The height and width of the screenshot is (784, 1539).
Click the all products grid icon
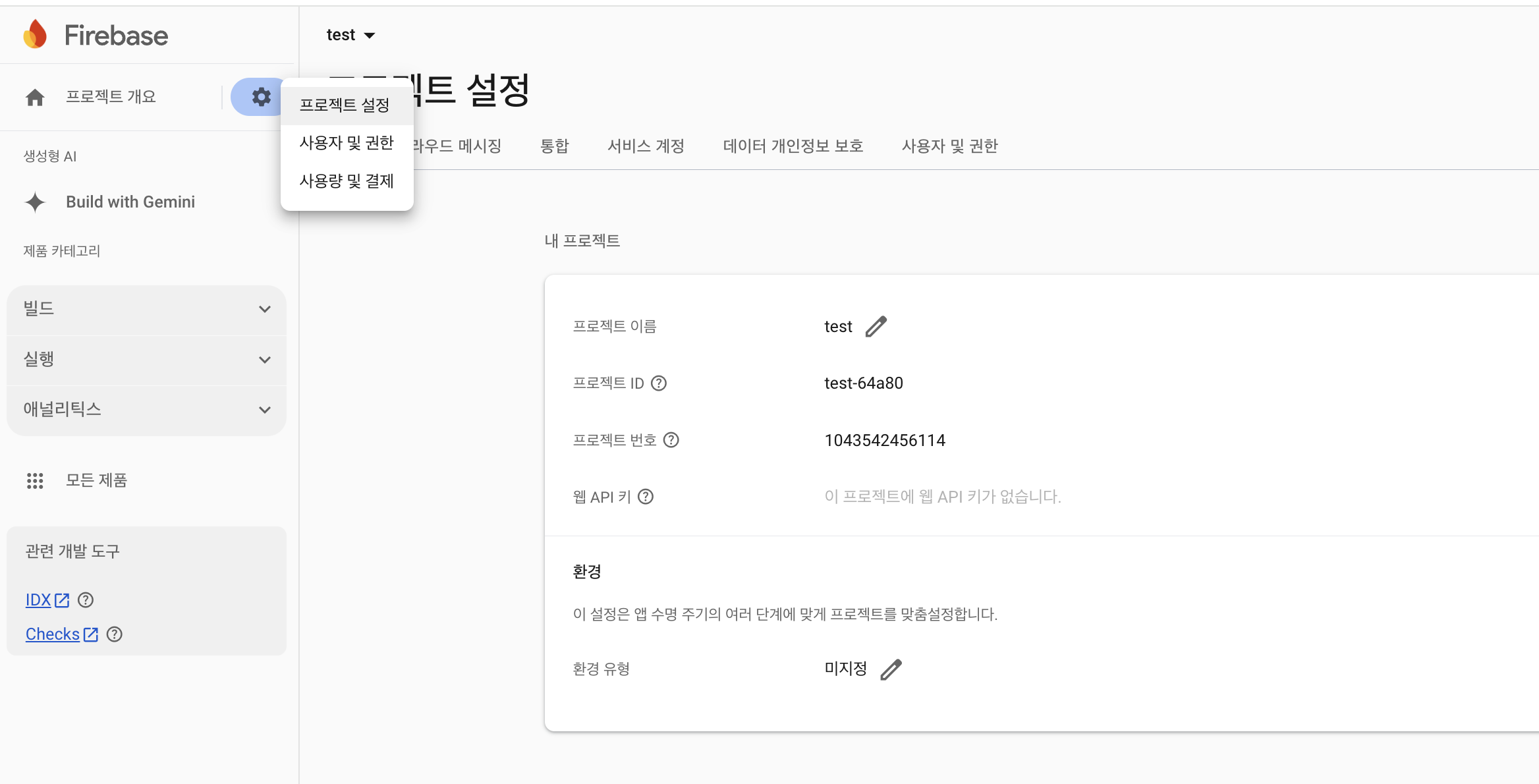coord(35,481)
